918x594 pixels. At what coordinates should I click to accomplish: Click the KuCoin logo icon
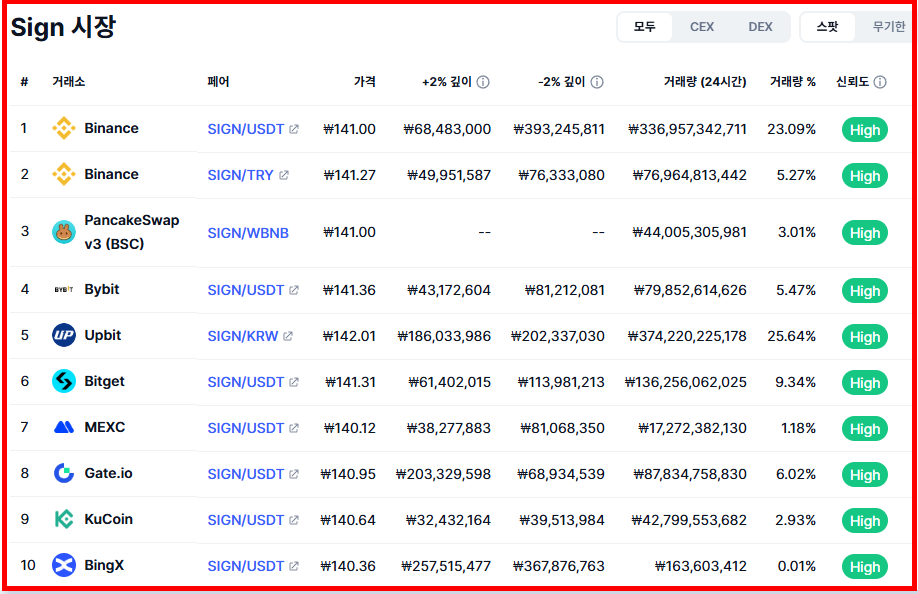(63, 519)
